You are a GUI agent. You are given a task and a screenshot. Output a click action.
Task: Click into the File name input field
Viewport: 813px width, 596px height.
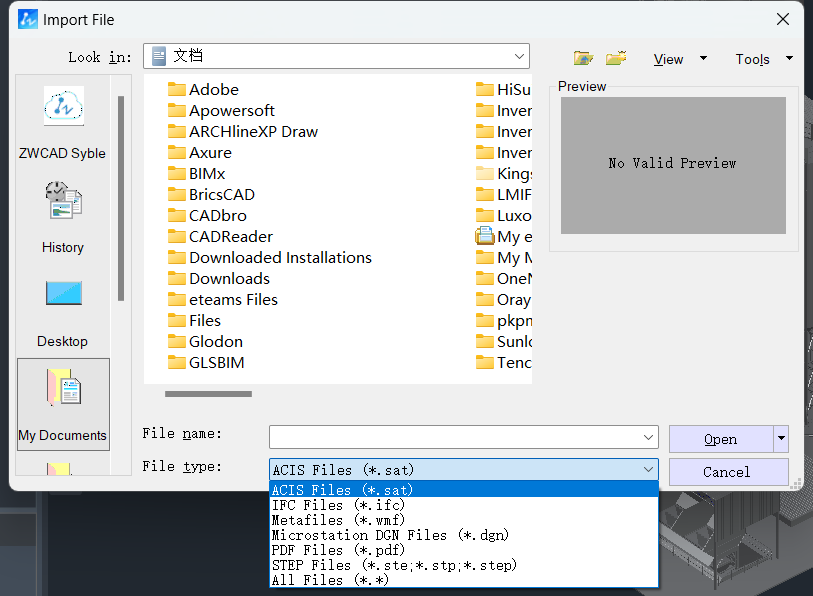[455, 438]
